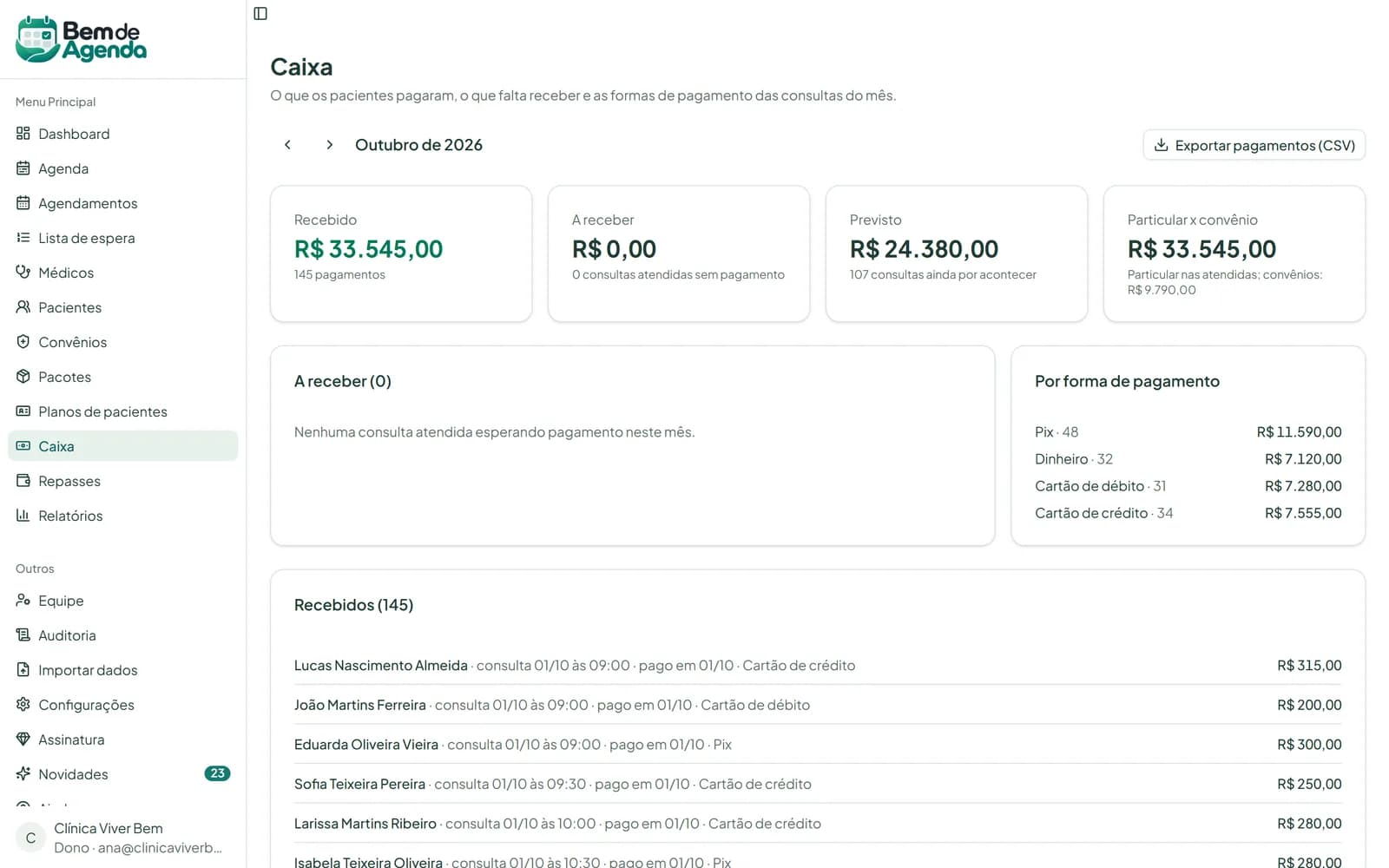Click the Bem de Agenda logo
The image size is (1389, 868).
click(x=81, y=39)
